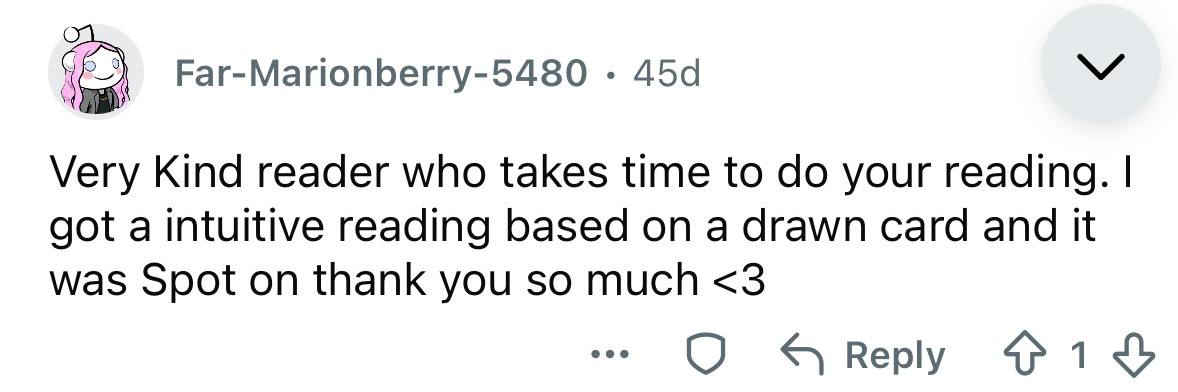Open the pink-haired Snoo avatar

pos(95,71)
